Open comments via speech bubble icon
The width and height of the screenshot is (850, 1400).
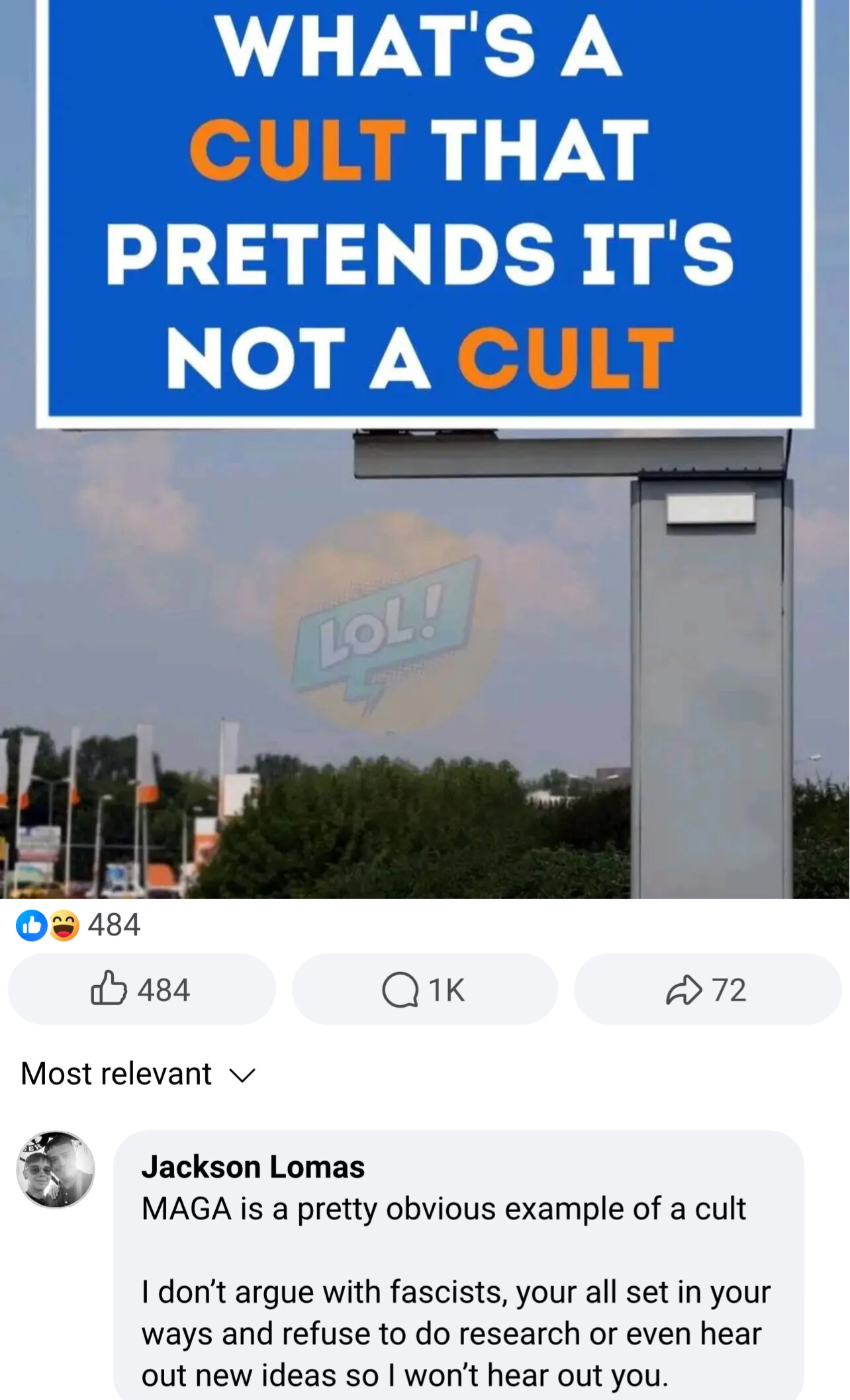(x=400, y=990)
